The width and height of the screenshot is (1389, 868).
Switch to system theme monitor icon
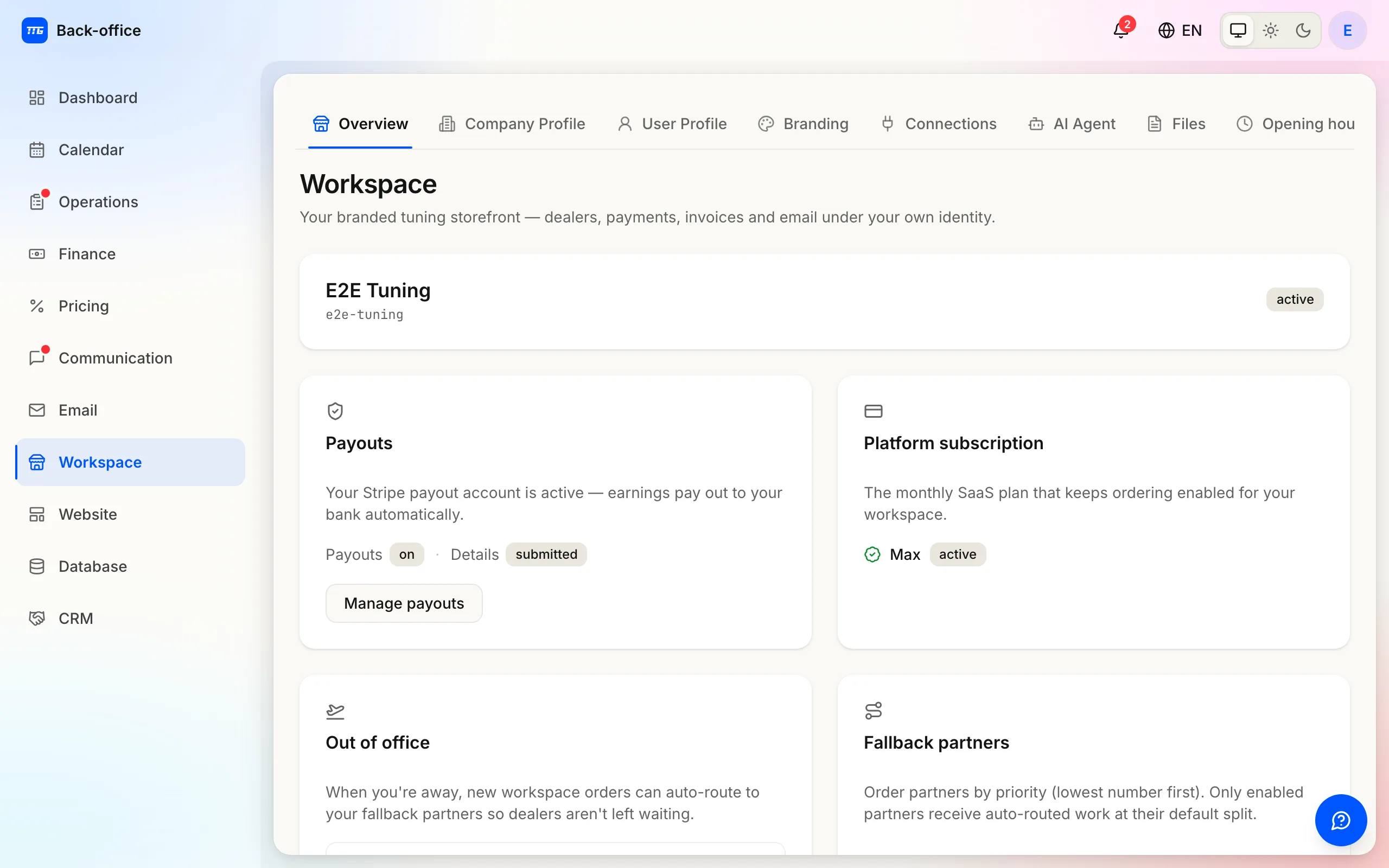click(x=1238, y=30)
